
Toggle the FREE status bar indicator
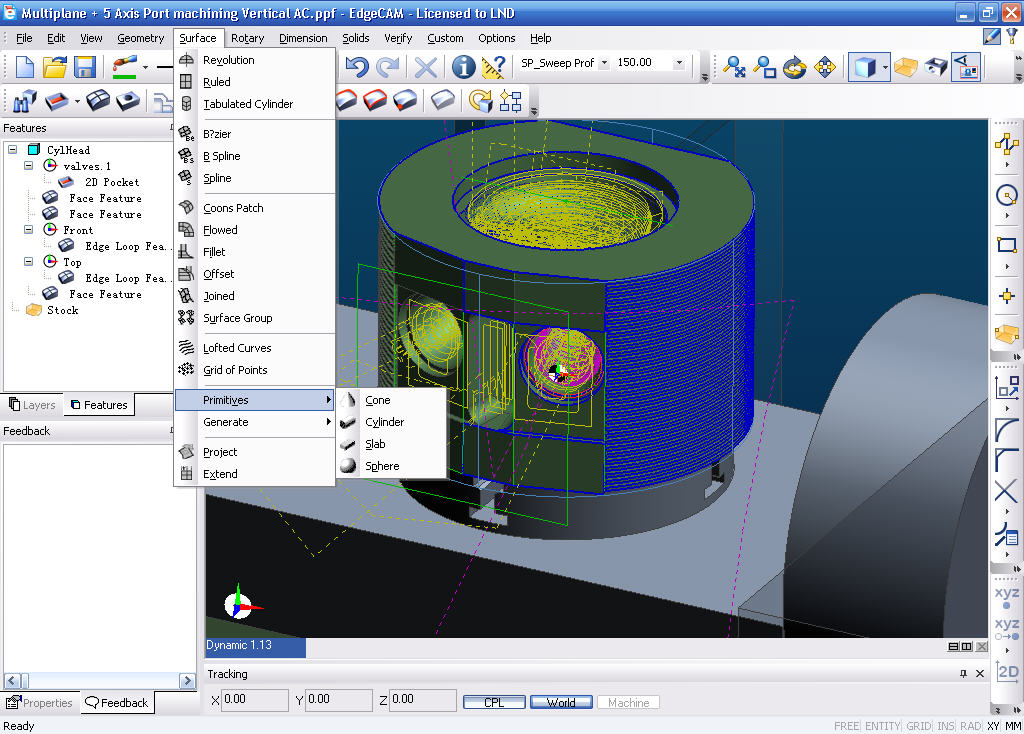[x=846, y=726]
